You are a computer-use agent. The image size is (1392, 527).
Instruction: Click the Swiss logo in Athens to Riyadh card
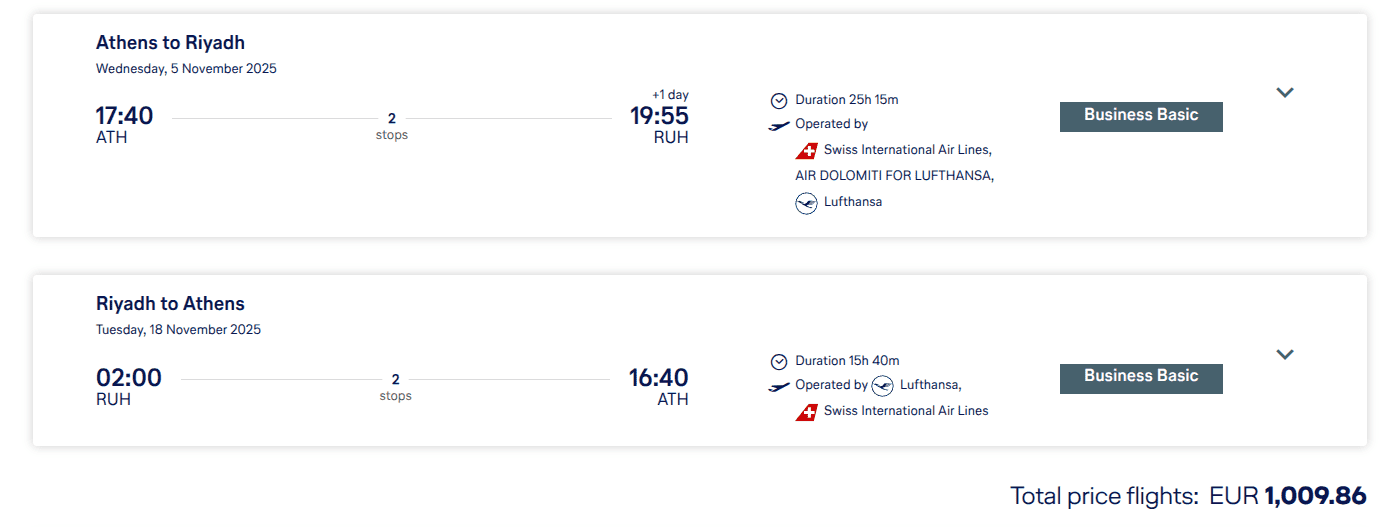pos(806,151)
